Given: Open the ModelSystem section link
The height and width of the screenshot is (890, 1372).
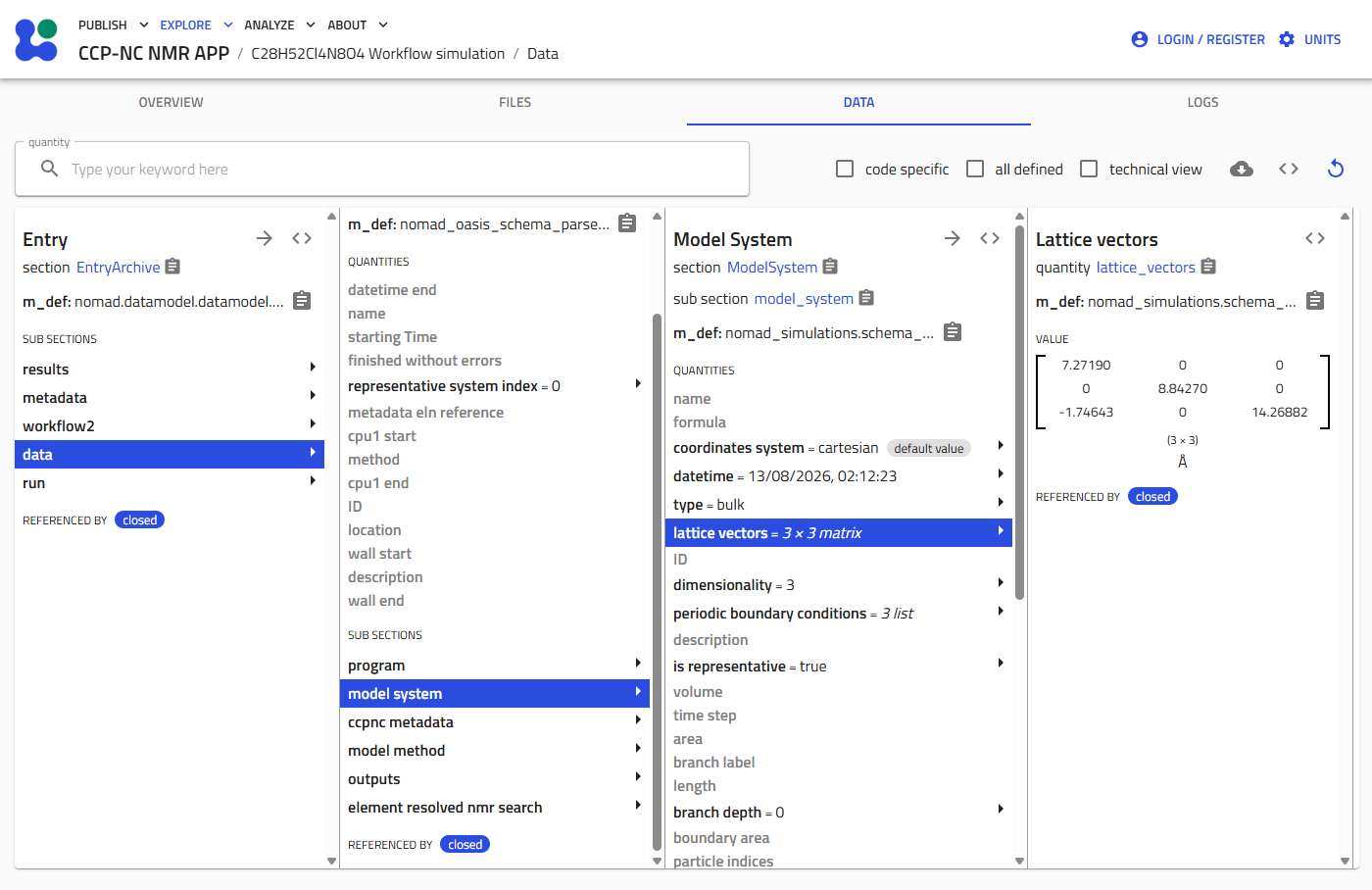Looking at the screenshot, I should [772, 268].
